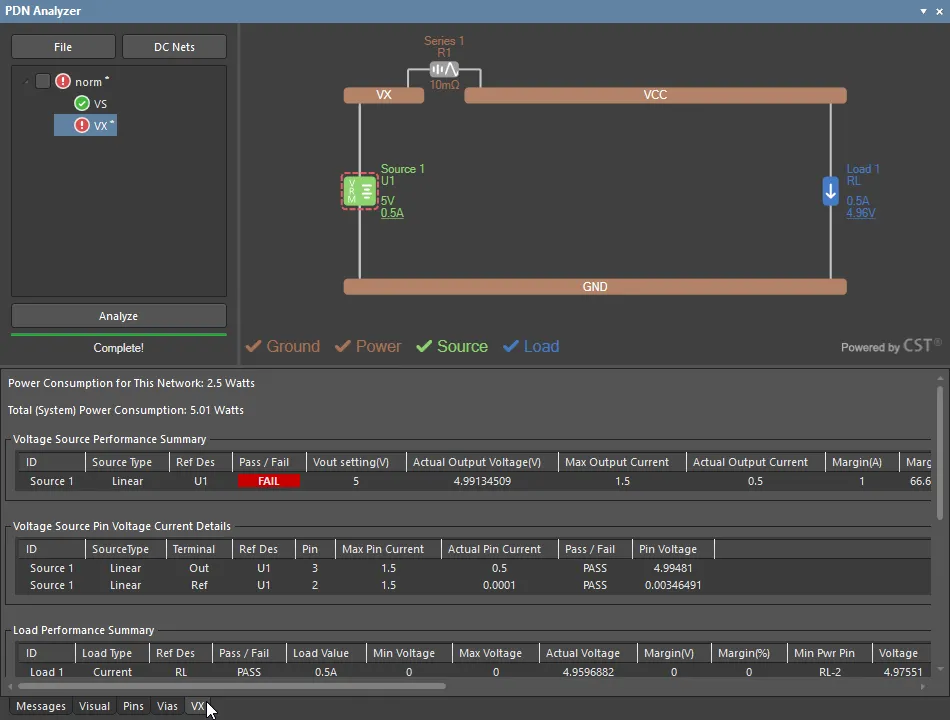Click the green check icon beside VS
Image resolution: width=950 pixels, height=720 pixels.
pos(82,104)
